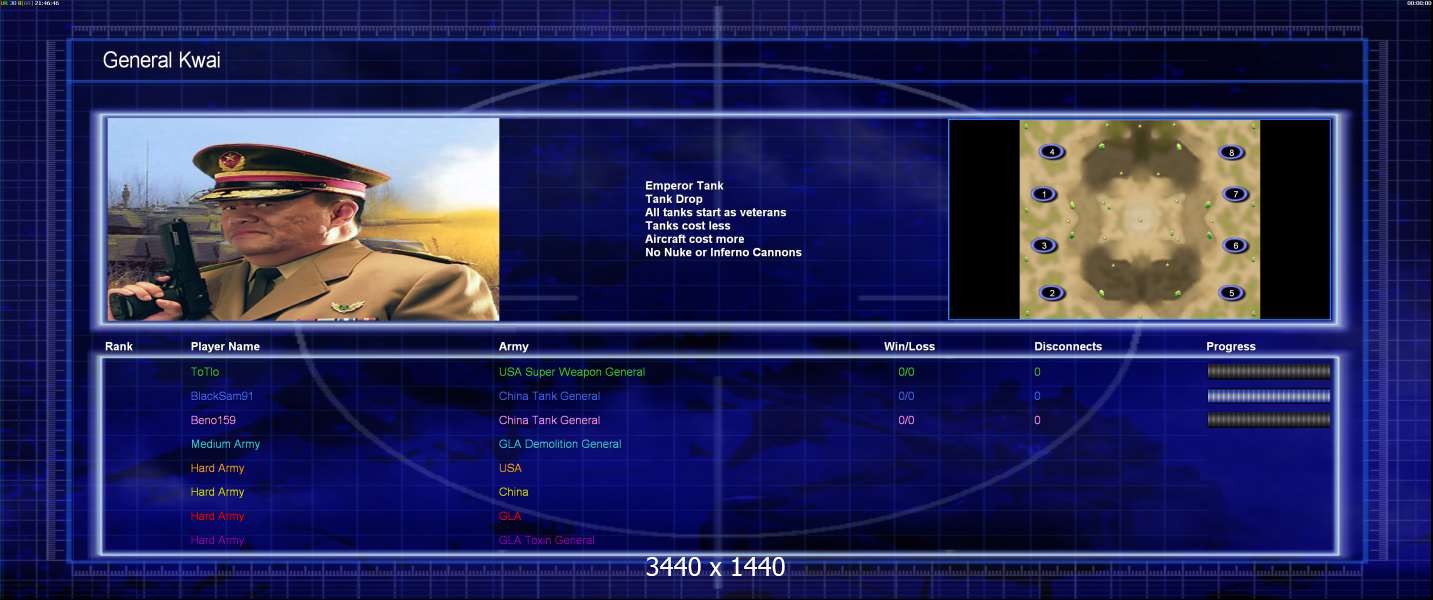The width and height of the screenshot is (1433, 600).
Task: Click the 'Tanks cost less' text
Action: 688,226
